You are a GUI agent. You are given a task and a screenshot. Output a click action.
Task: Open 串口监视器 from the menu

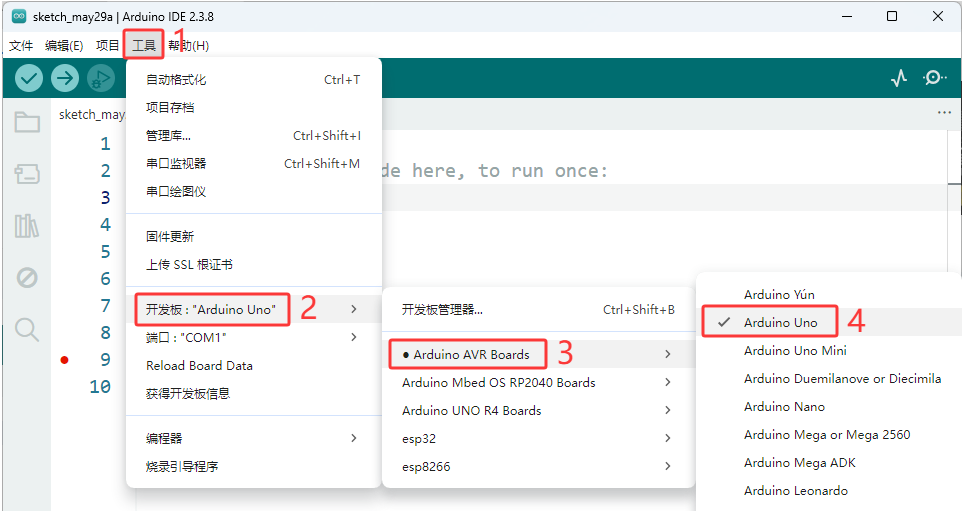[x=254, y=163]
